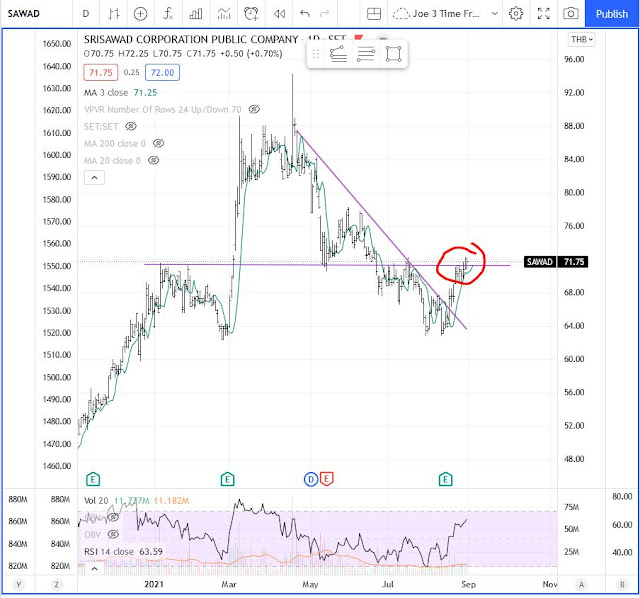The width and height of the screenshot is (640, 598).
Task: Undo the last chart action
Action: [304, 13]
